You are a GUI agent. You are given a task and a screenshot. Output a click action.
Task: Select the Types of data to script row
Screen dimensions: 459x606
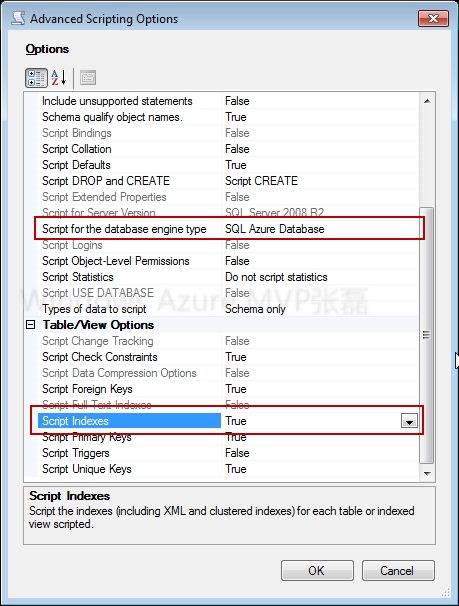click(228, 309)
